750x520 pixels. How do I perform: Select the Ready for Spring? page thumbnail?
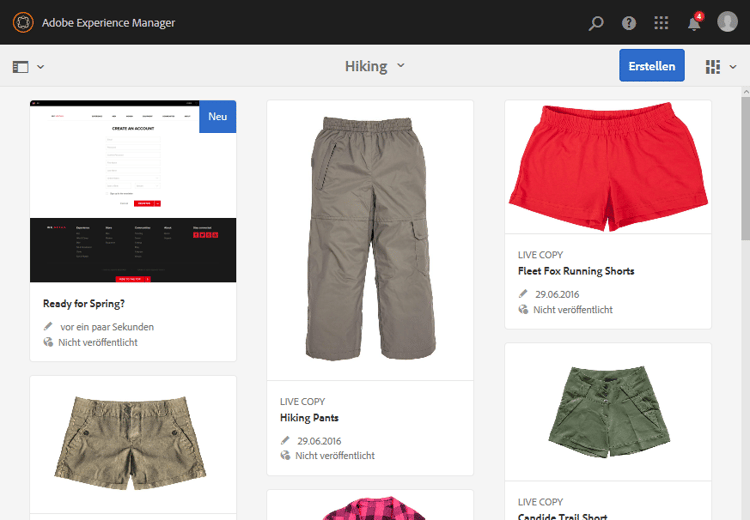(133, 191)
